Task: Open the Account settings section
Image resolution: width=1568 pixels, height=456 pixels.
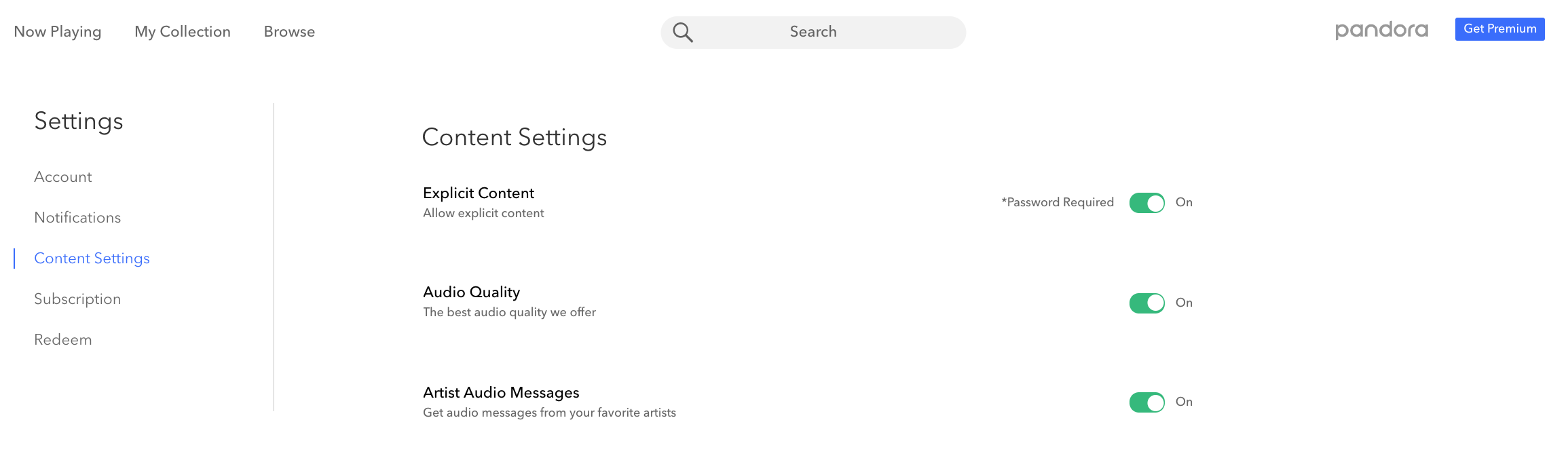Action: [x=62, y=176]
